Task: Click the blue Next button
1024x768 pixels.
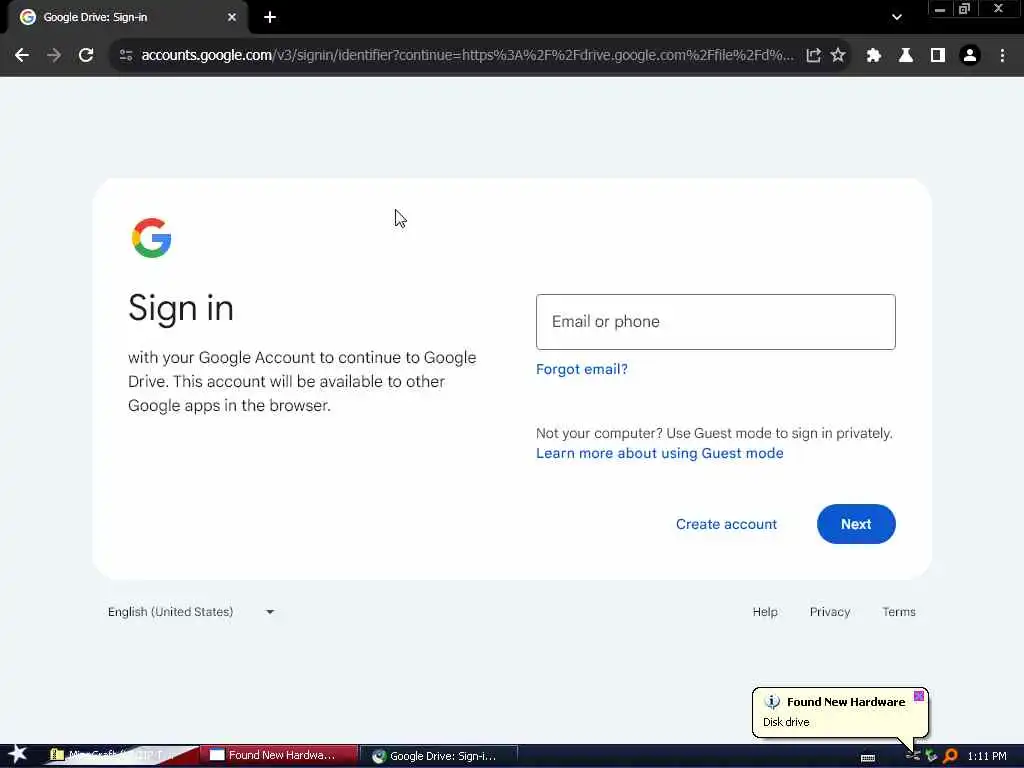Action: pyautogui.click(x=856, y=524)
